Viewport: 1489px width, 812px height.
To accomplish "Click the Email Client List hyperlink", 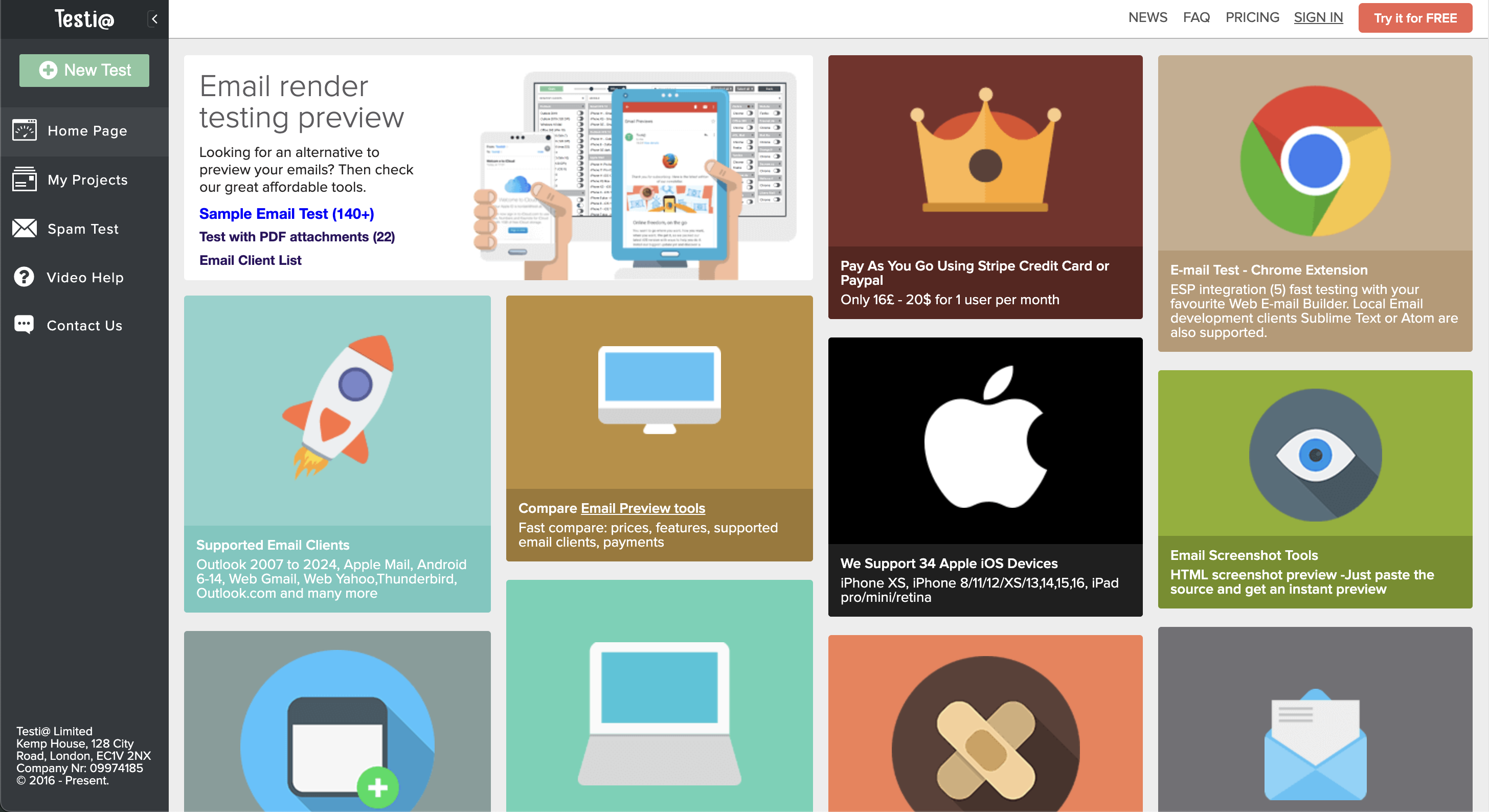I will tap(251, 260).
